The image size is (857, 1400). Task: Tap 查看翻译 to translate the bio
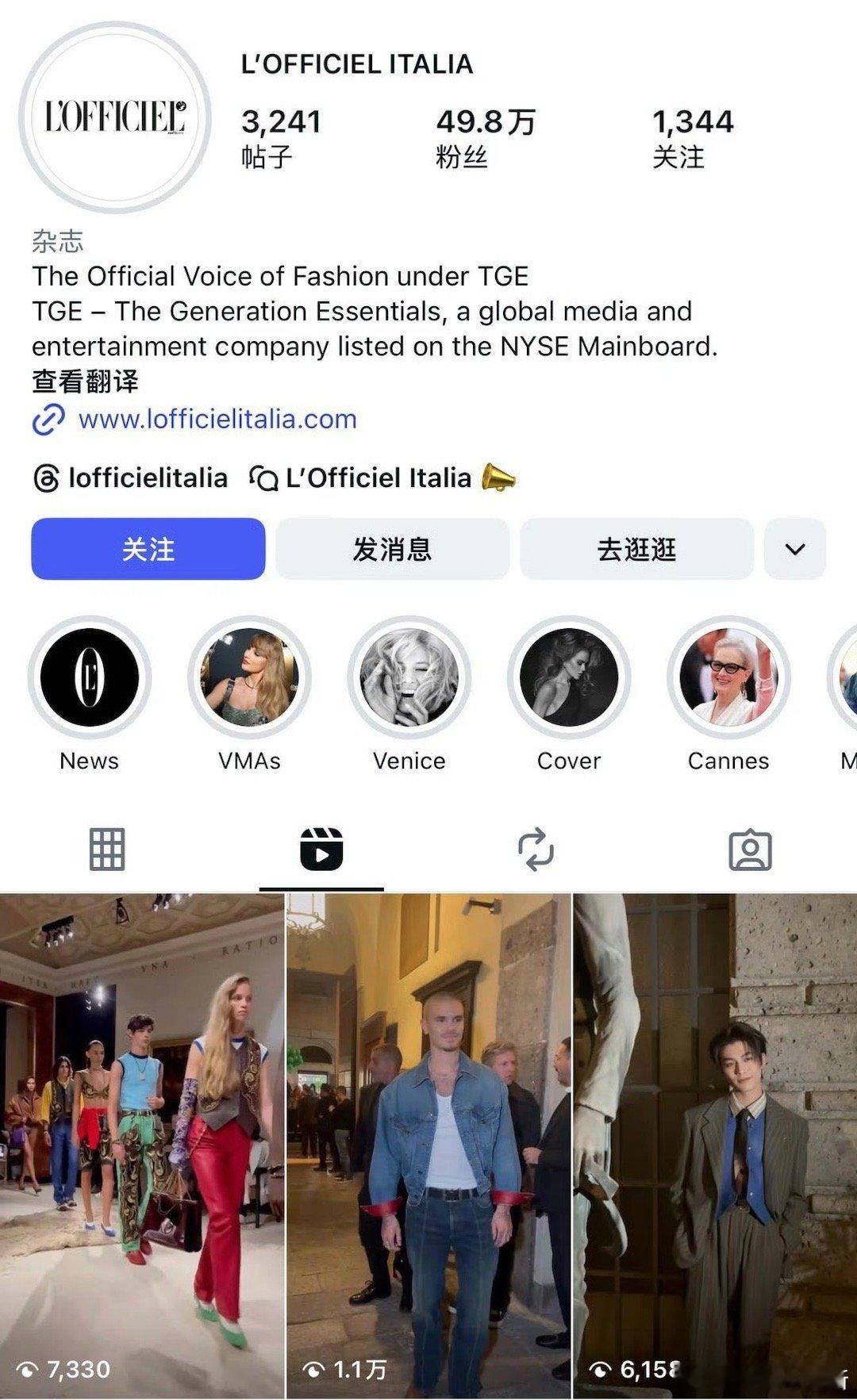click(x=85, y=382)
